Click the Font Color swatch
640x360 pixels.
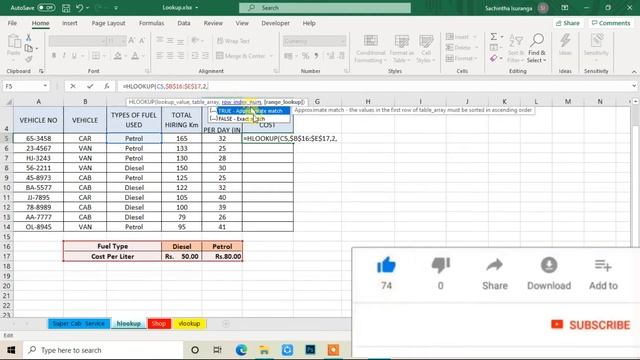[135, 56]
